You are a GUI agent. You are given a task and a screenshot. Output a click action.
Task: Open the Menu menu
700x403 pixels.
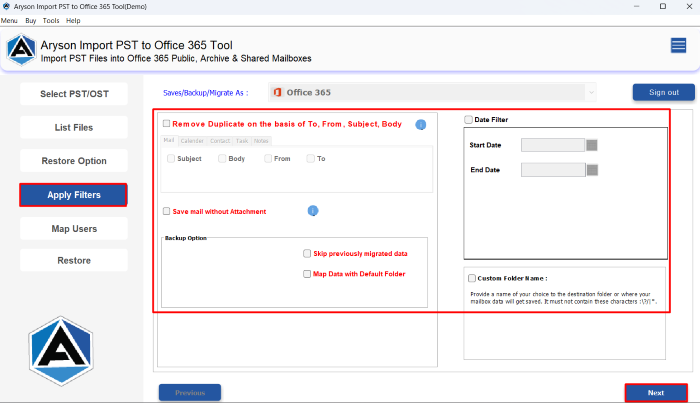[9, 21]
